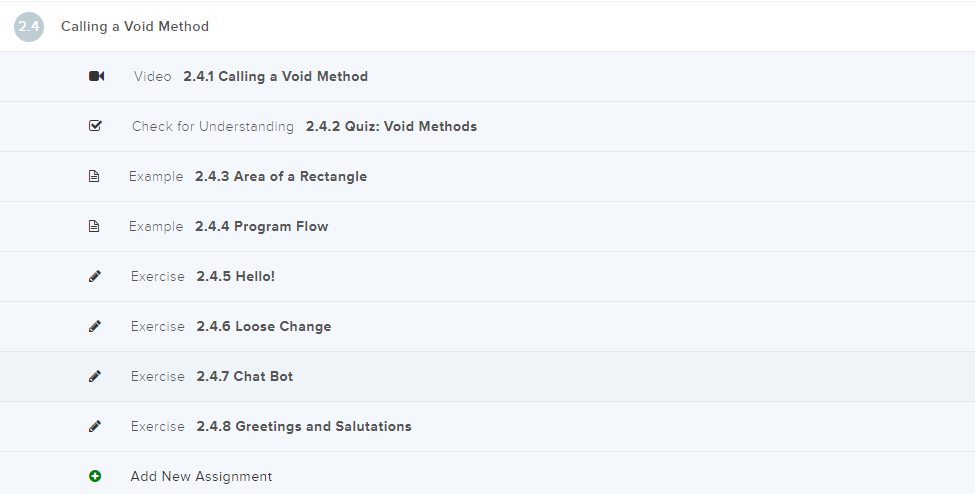Click the pencil icon for Loose Change

pyautogui.click(x=95, y=326)
